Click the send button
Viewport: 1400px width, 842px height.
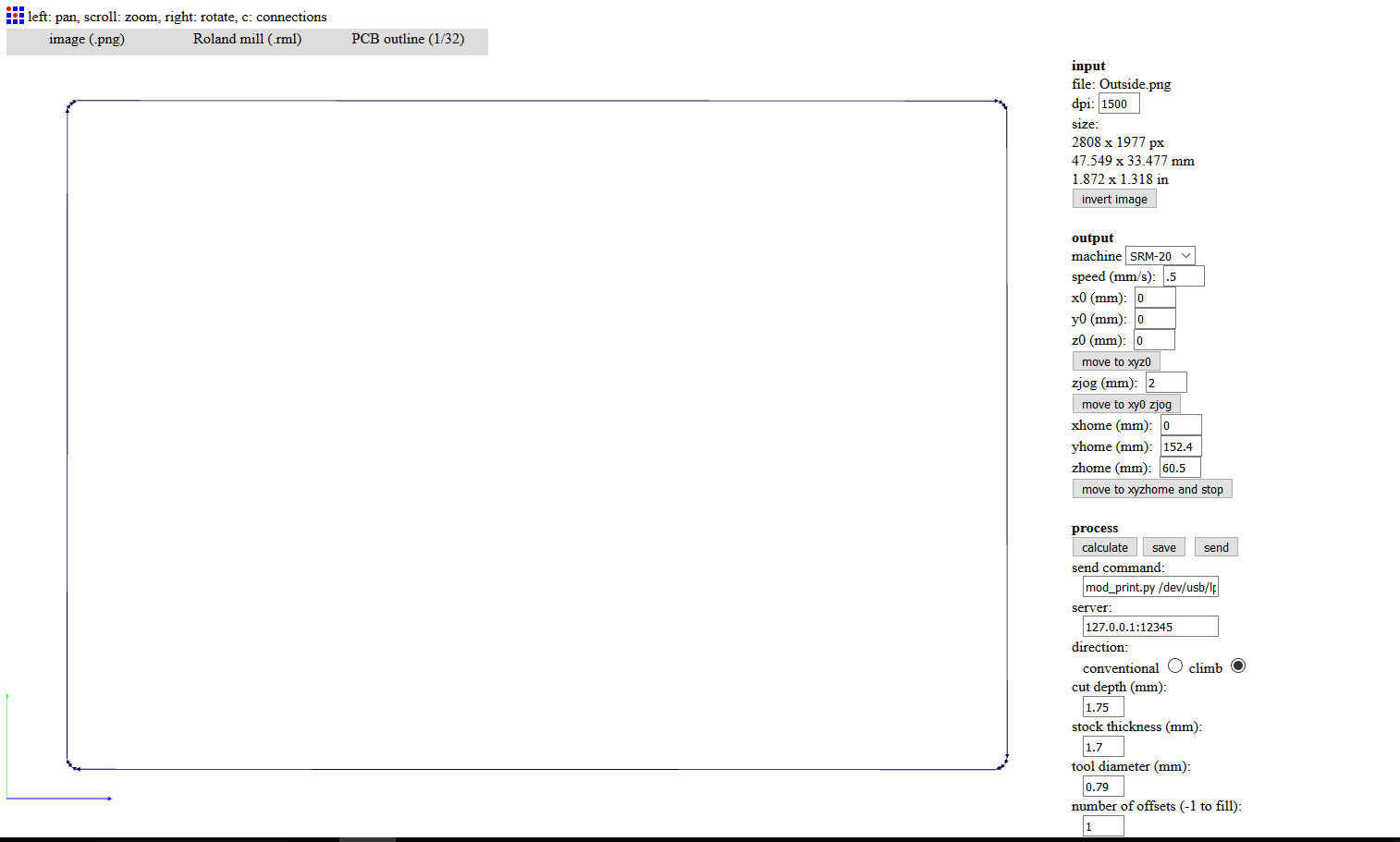(1216, 547)
